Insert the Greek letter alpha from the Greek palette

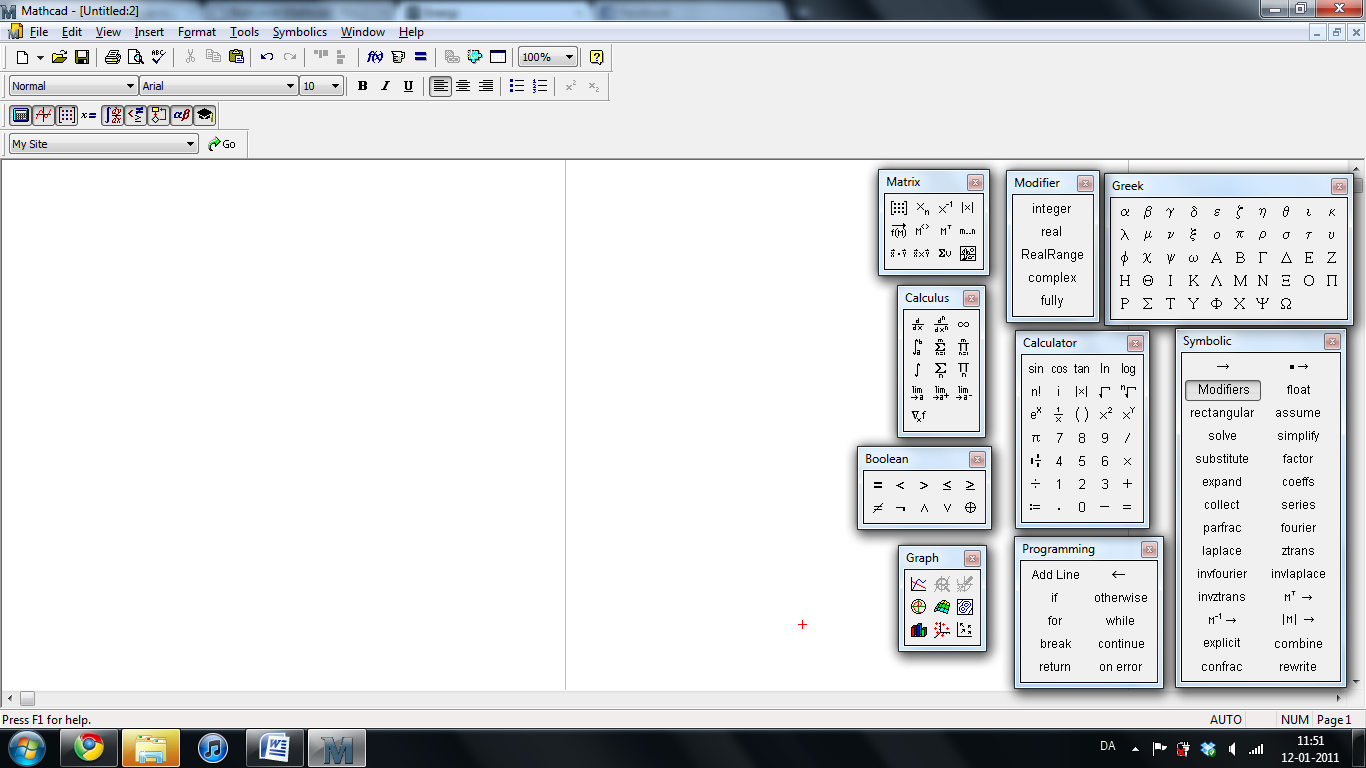[1125, 212]
